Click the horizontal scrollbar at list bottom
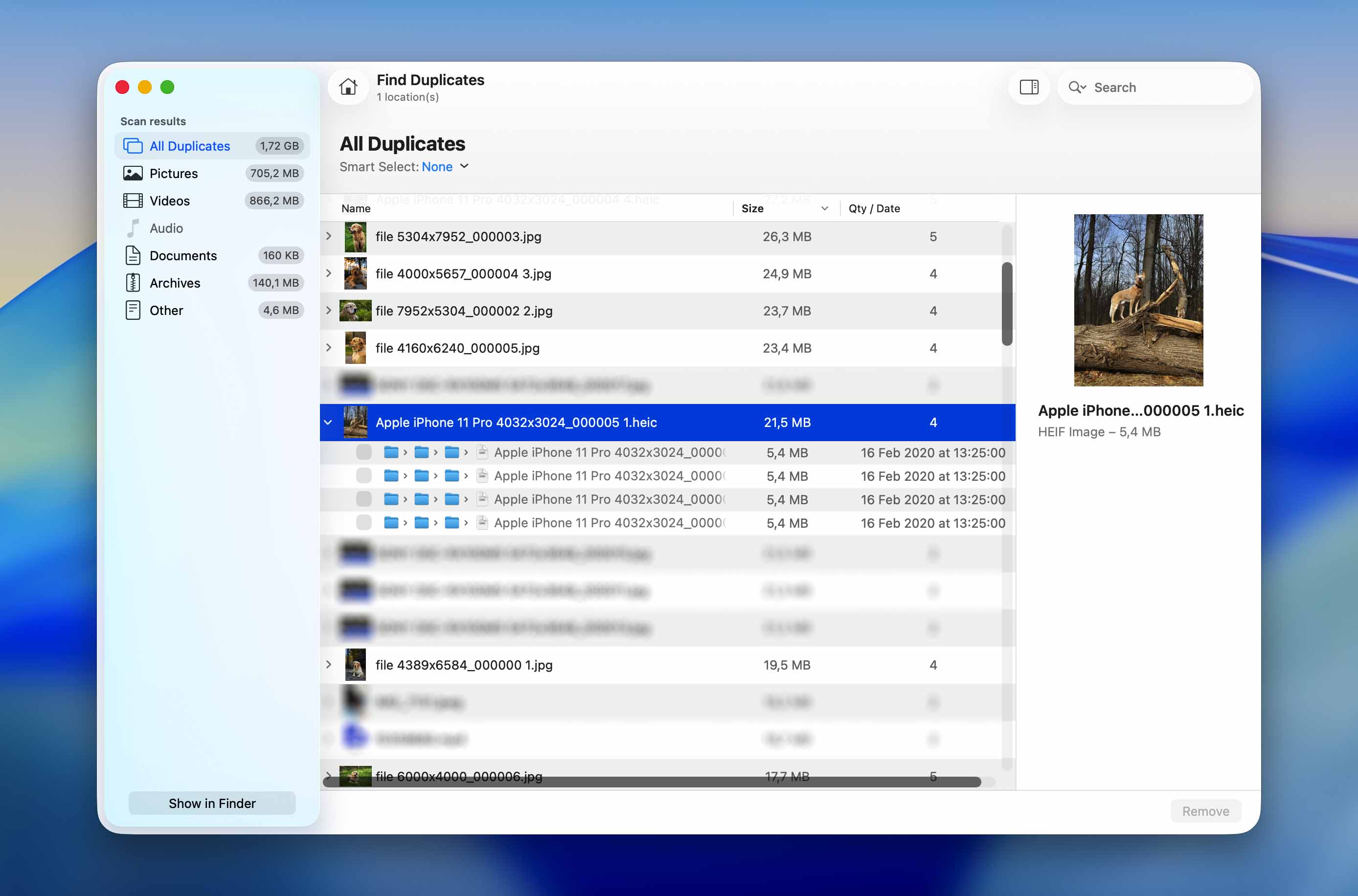 (x=652, y=782)
